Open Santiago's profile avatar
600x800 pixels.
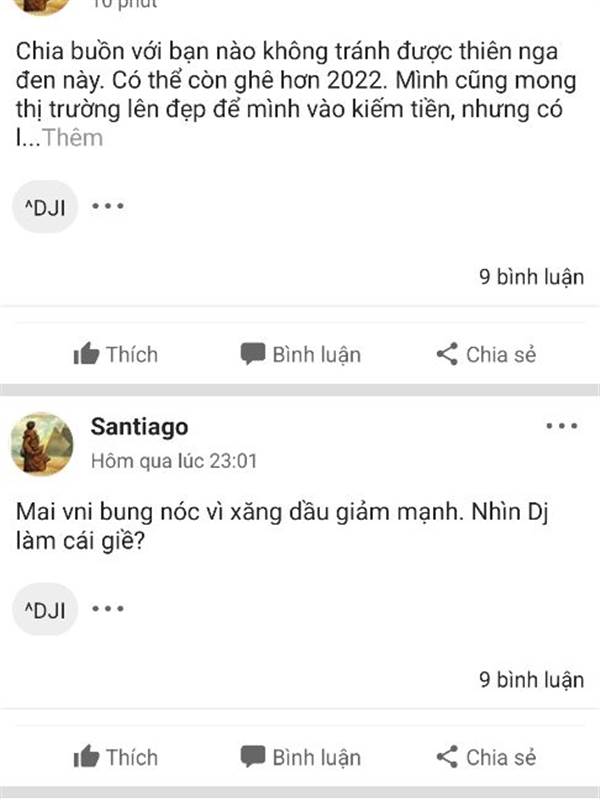(x=42, y=444)
